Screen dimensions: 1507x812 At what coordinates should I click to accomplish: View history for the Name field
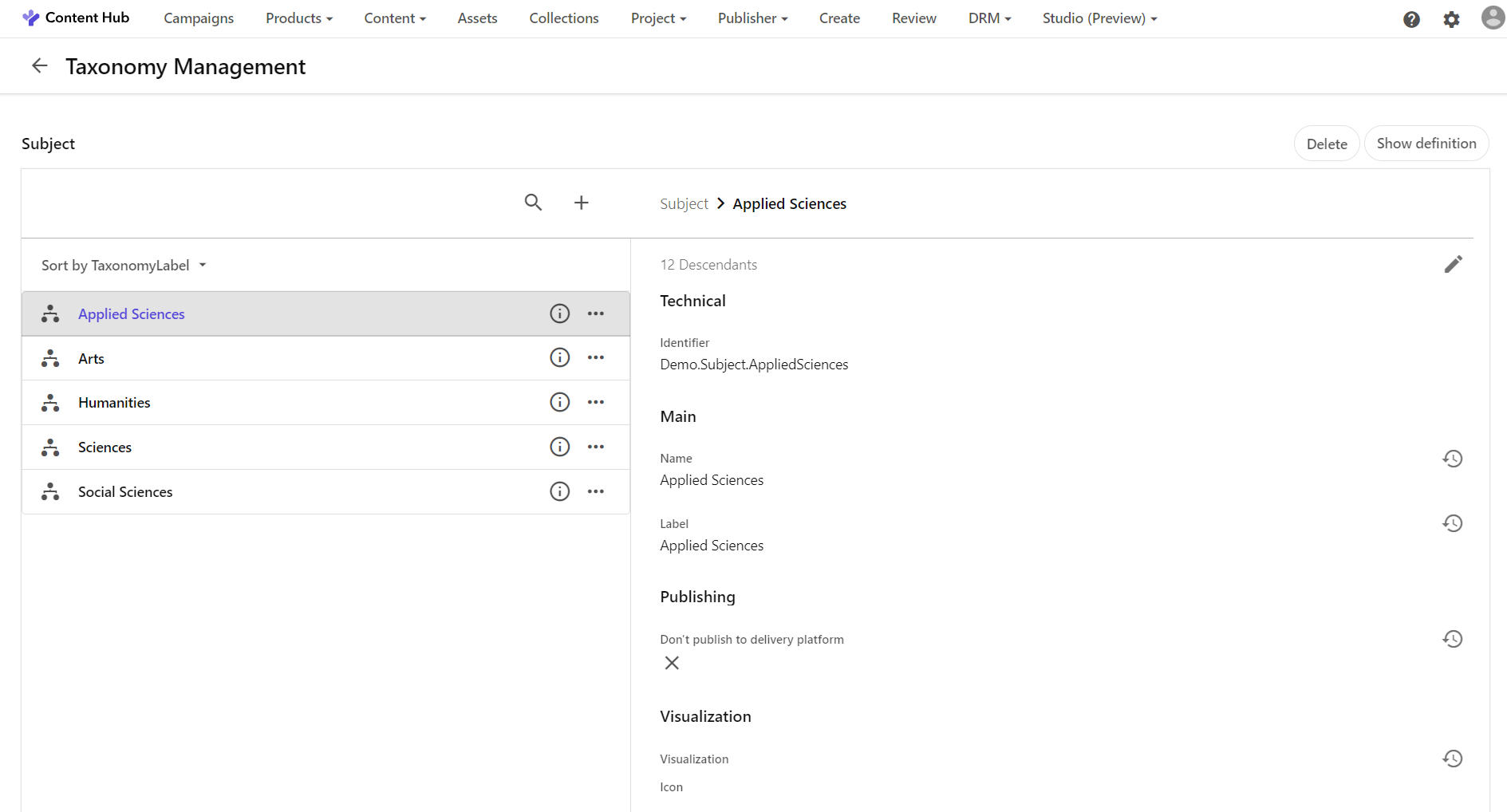click(1453, 459)
